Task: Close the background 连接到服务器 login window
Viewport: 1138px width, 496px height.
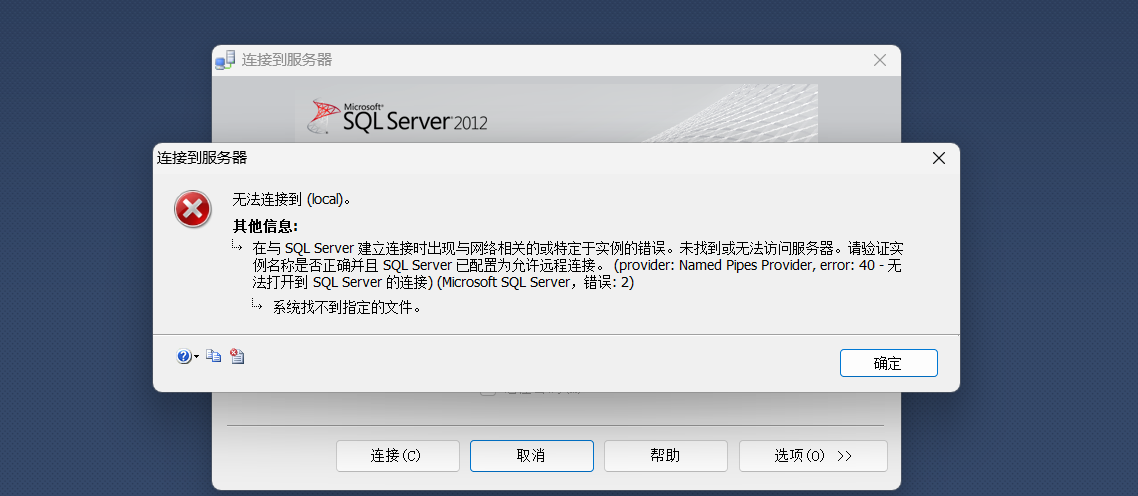Action: [x=880, y=60]
